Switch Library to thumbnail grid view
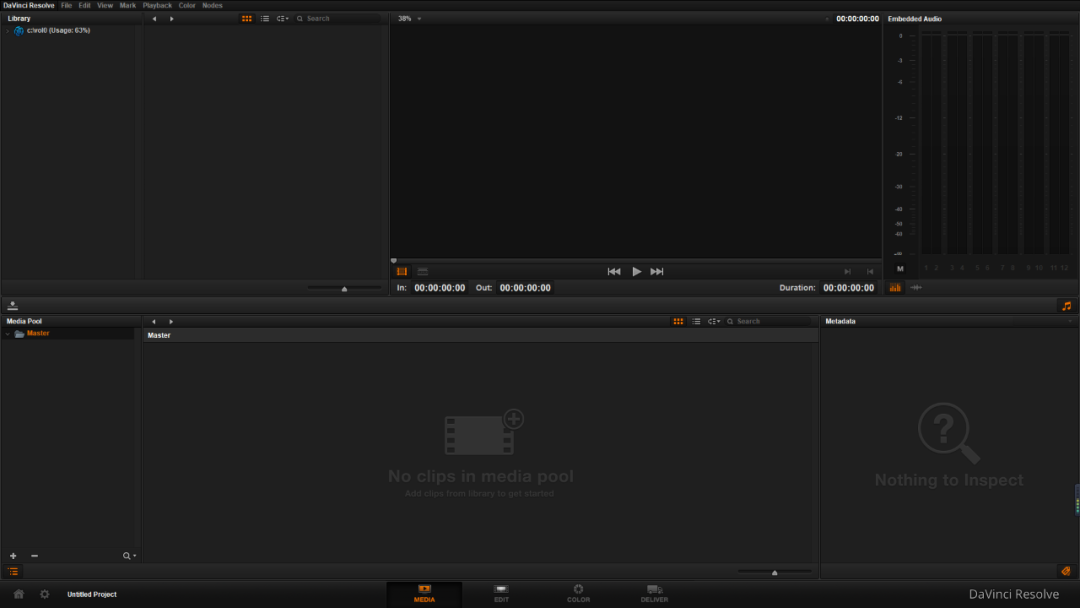Screen dimensions: 1080x608 point(247,19)
